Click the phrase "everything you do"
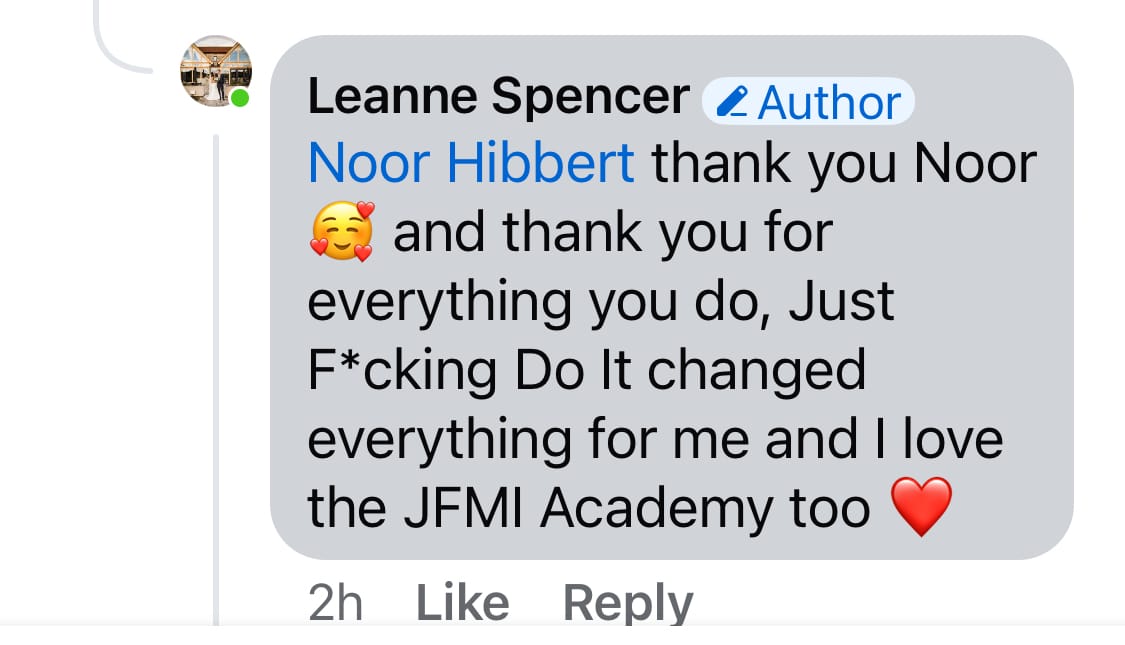The width and height of the screenshot is (1125, 645). pos(539,302)
